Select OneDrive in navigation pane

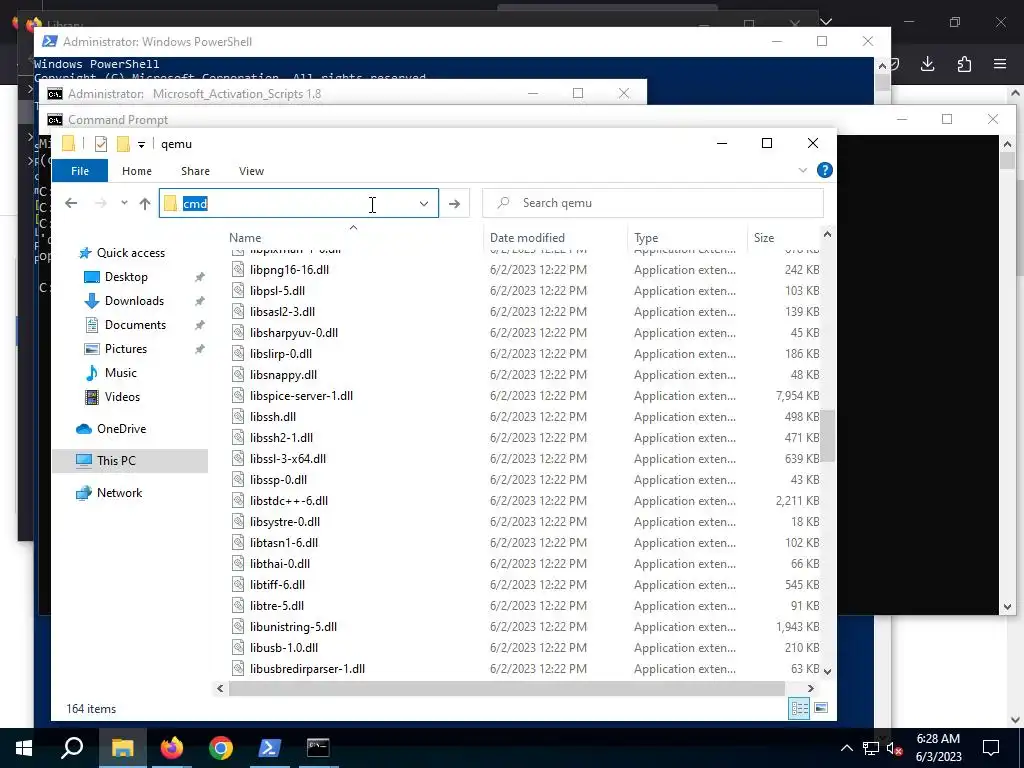[x=121, y=429]
